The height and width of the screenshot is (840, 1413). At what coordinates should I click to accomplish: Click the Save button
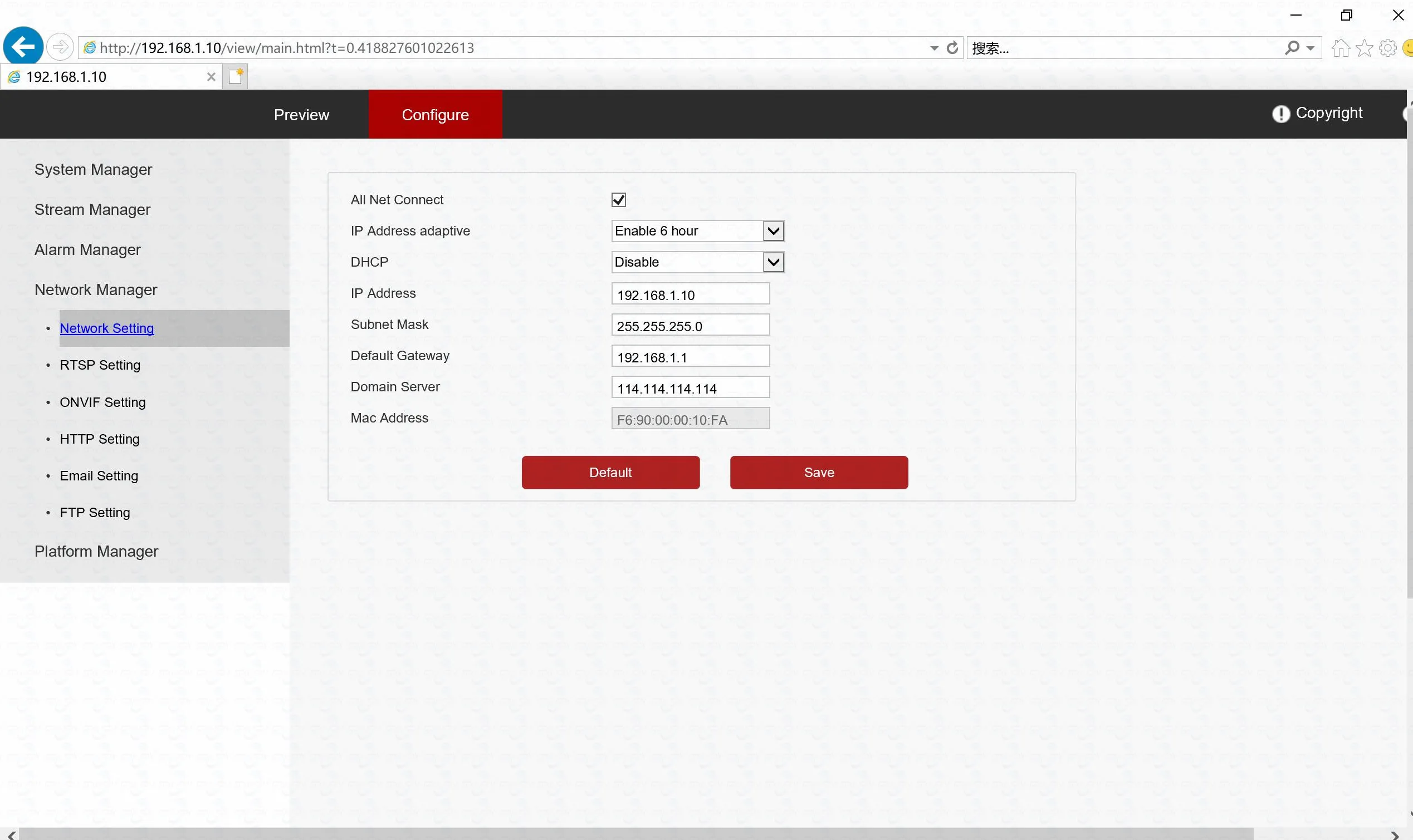pos(819,473)
